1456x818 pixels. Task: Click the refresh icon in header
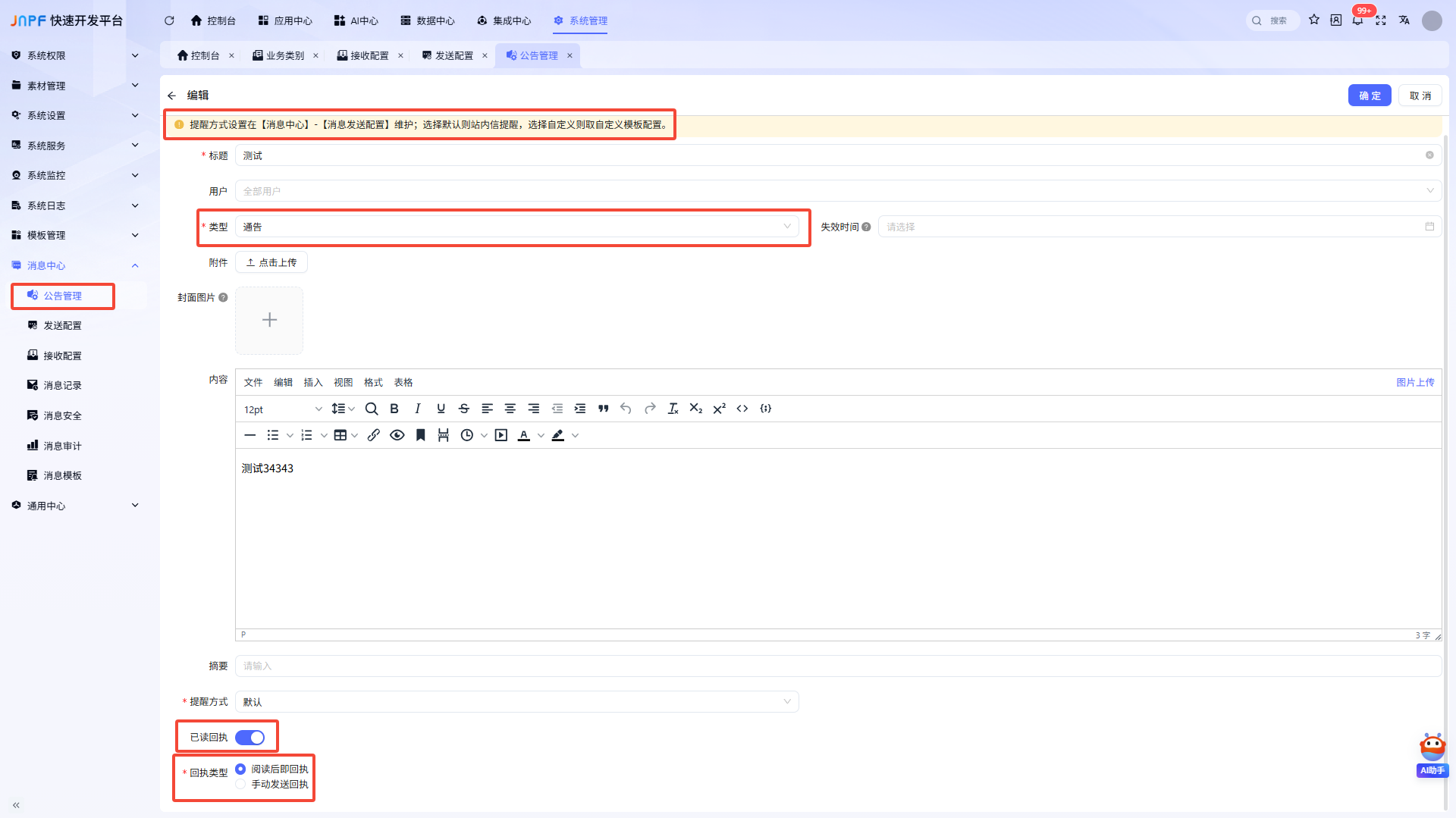(169, 20)
